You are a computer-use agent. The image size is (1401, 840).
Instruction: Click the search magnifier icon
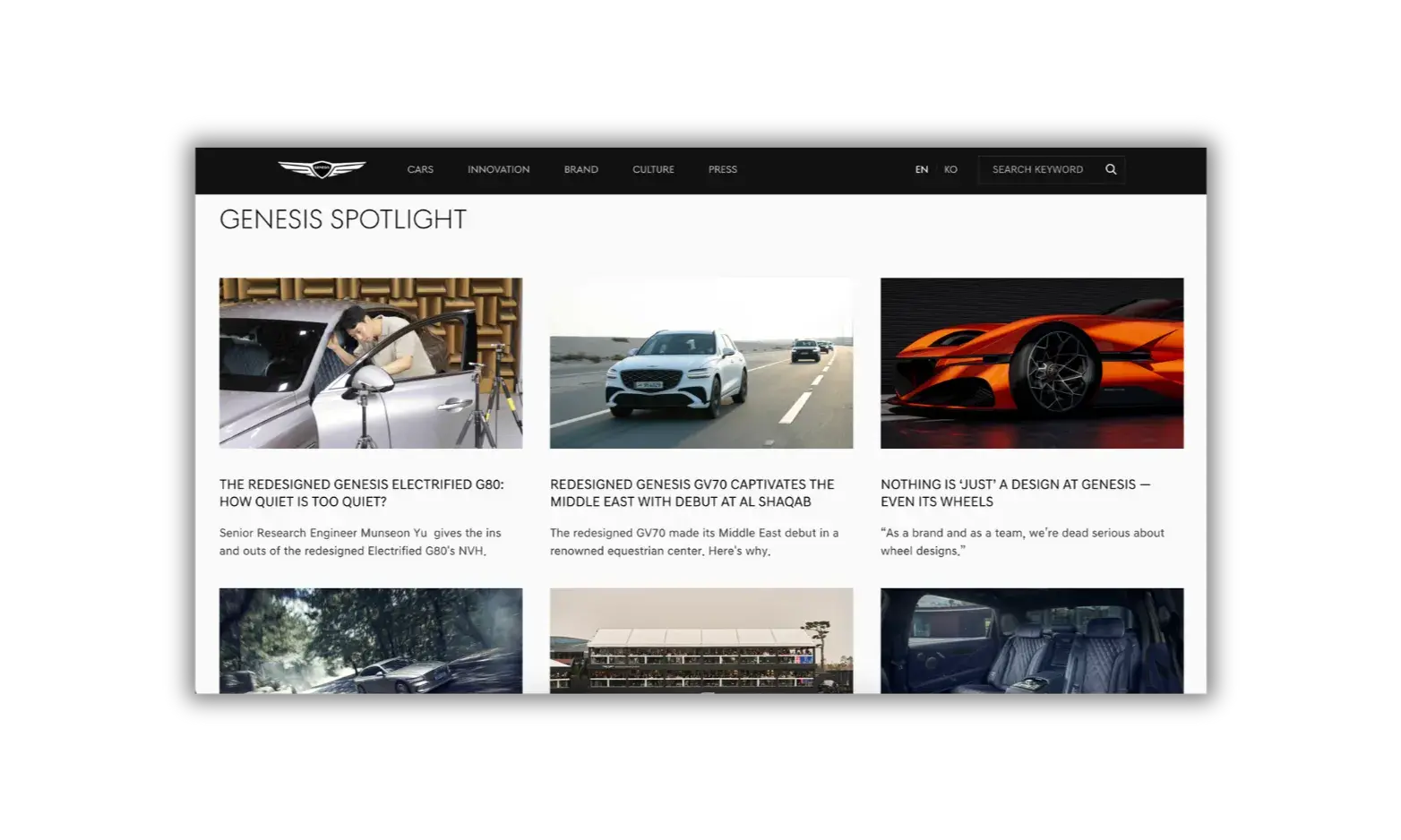[x=1111, y=169]
